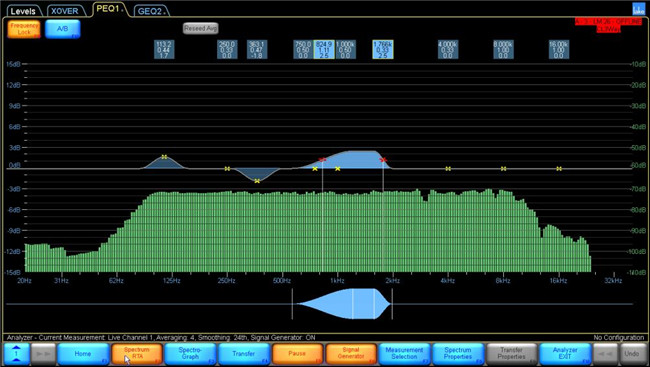Toggle the Signal Generator off
Viewport: 650px width, 367px height.
(x=351, y=354)
